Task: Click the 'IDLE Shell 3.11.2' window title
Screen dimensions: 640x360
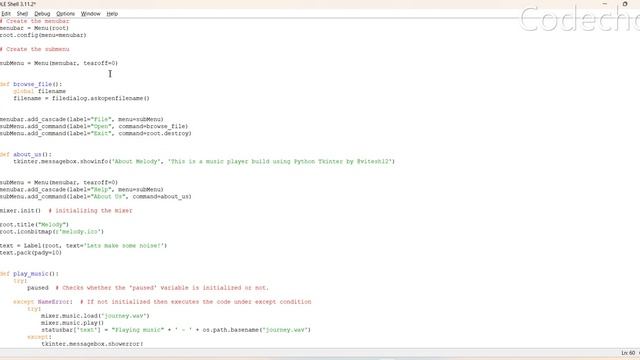Action: point(18,4)
